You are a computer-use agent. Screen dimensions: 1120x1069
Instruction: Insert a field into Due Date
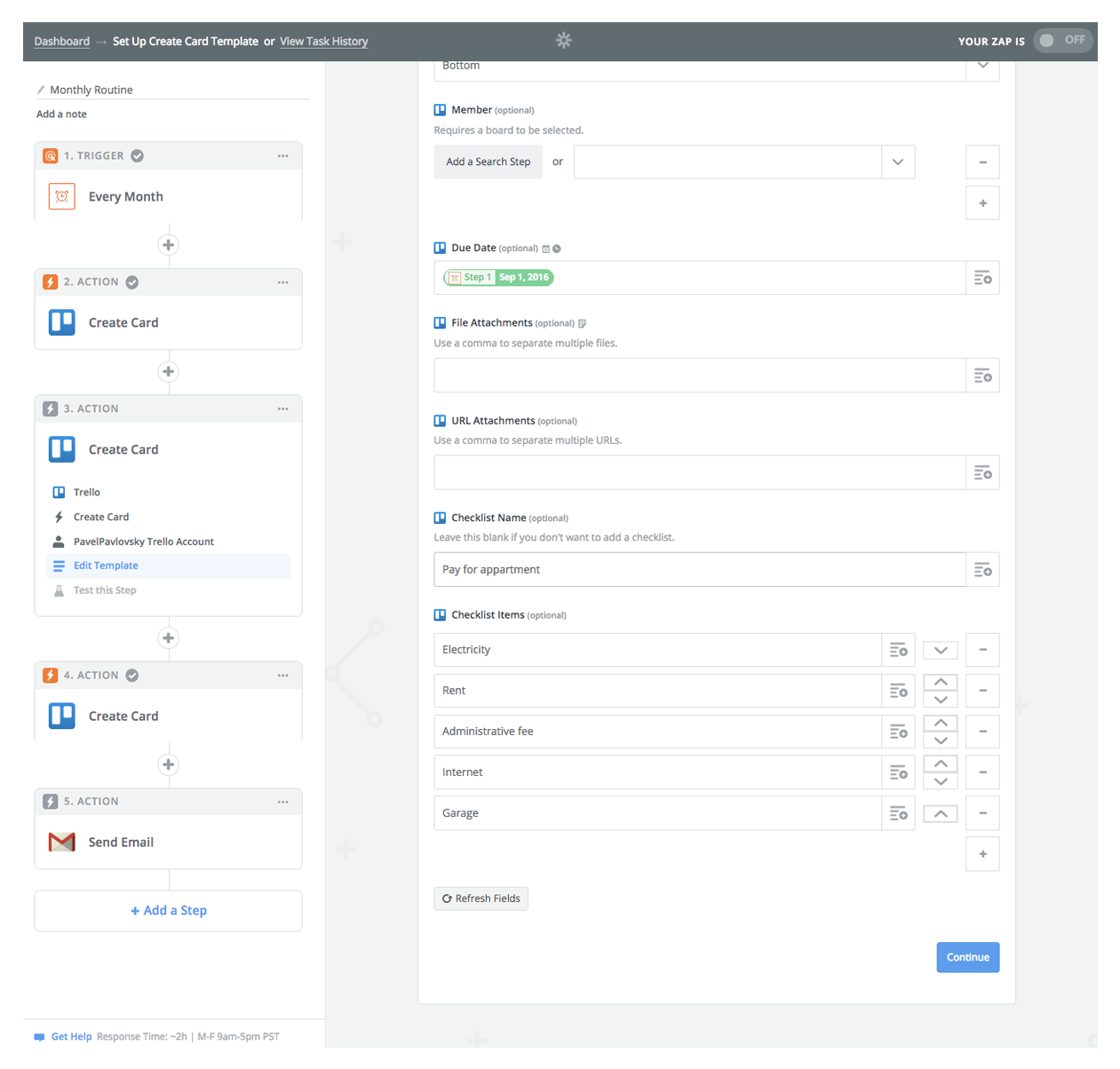(982, 278)
